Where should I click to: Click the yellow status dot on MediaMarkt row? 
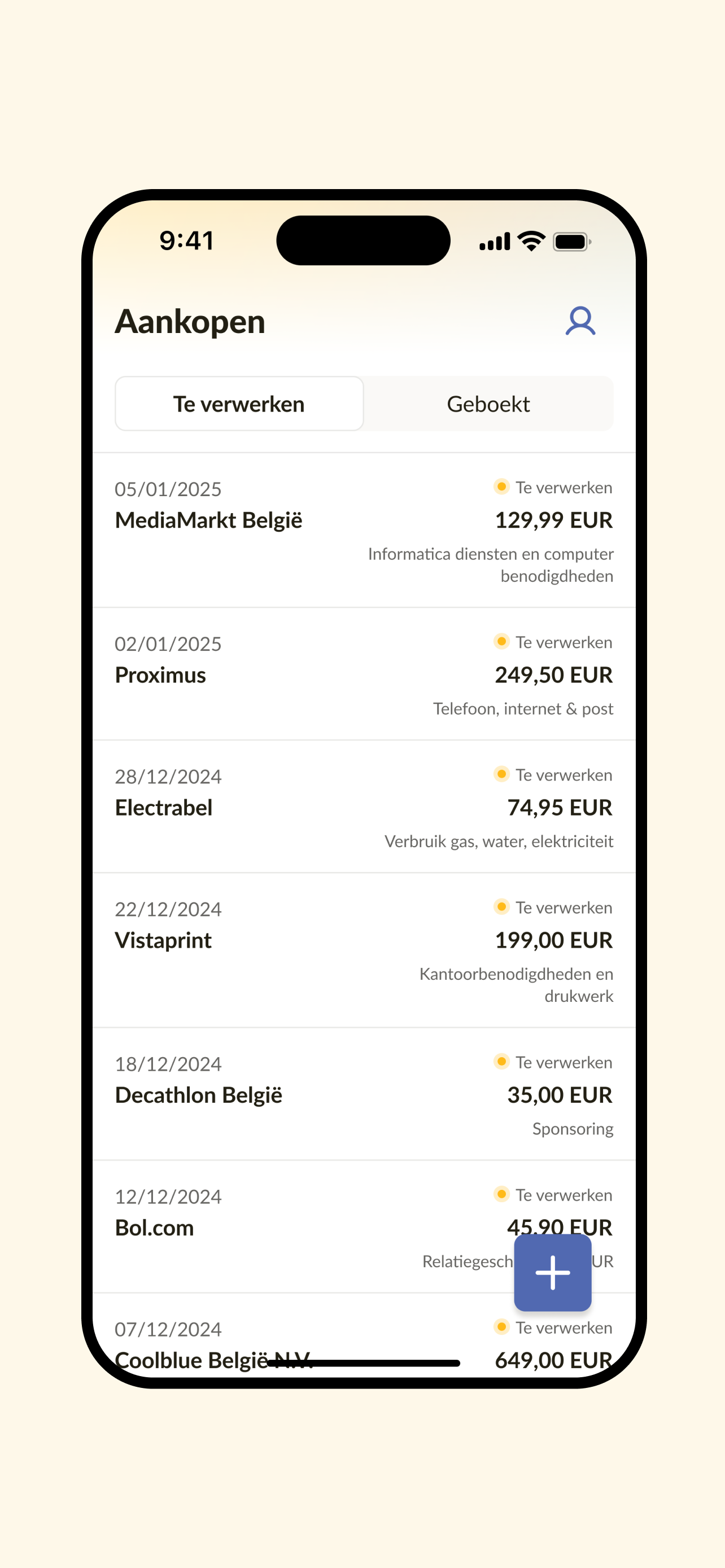501,487
